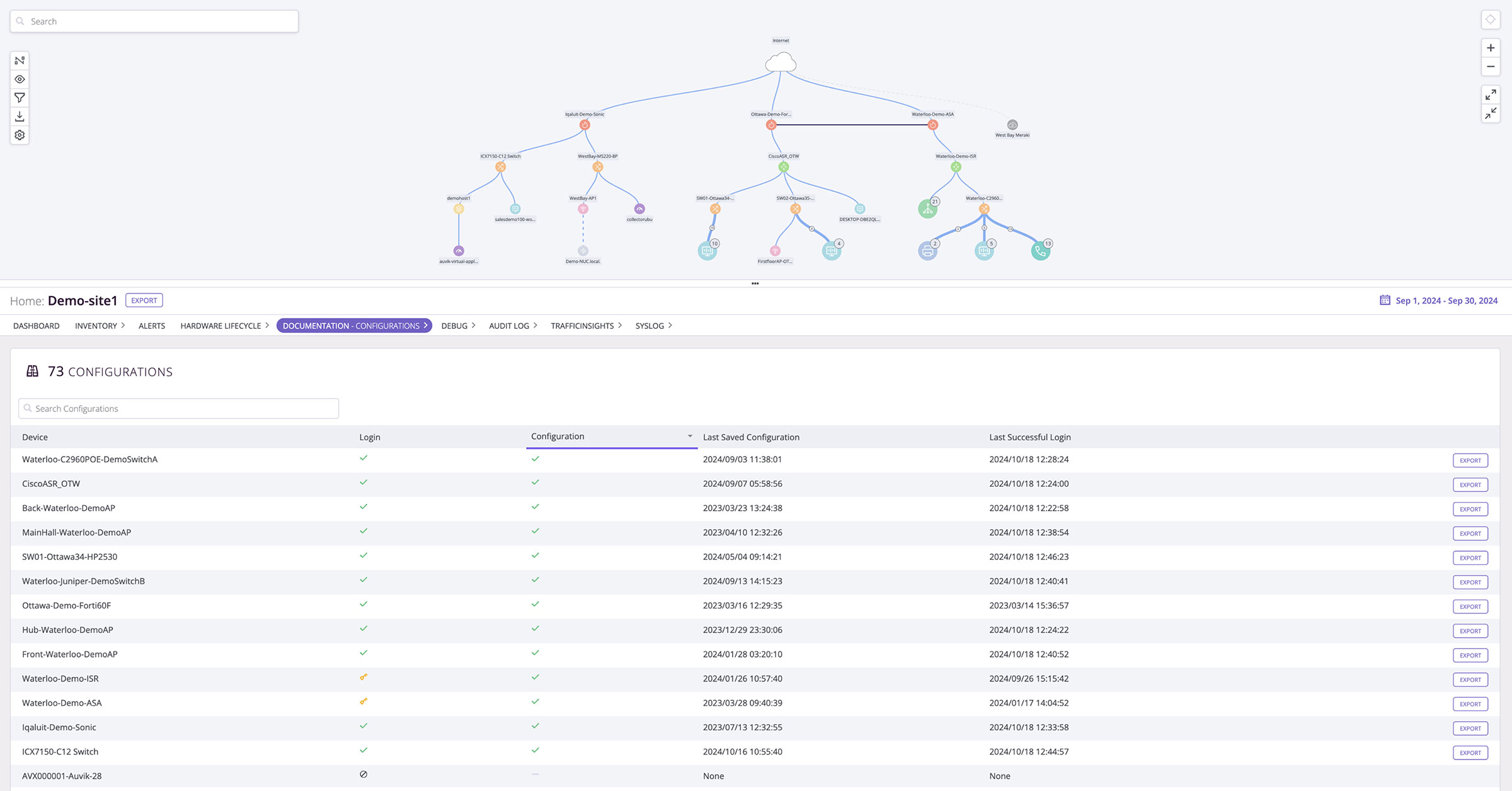Expand the SYSLOG menu chevron
The width and height of the screenshot is (1512, 791).
[671, 326]
